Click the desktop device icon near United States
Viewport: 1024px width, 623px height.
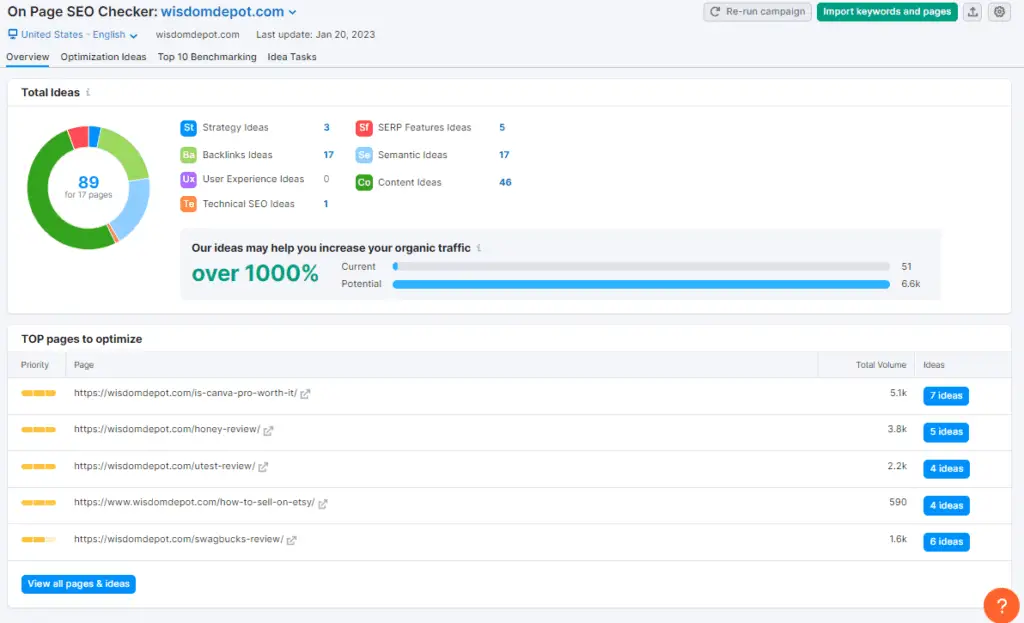tap(12, 34)
